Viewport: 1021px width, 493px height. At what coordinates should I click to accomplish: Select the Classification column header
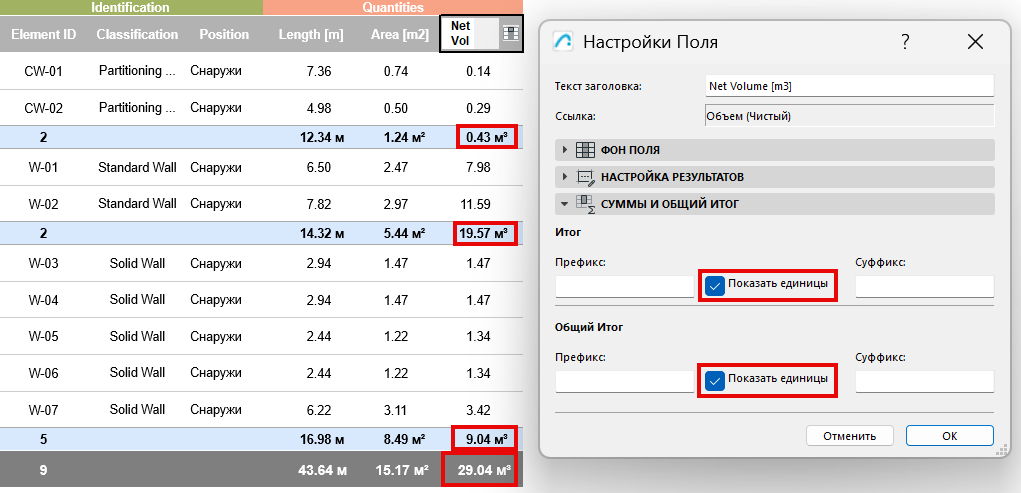(x=137, y=34)
